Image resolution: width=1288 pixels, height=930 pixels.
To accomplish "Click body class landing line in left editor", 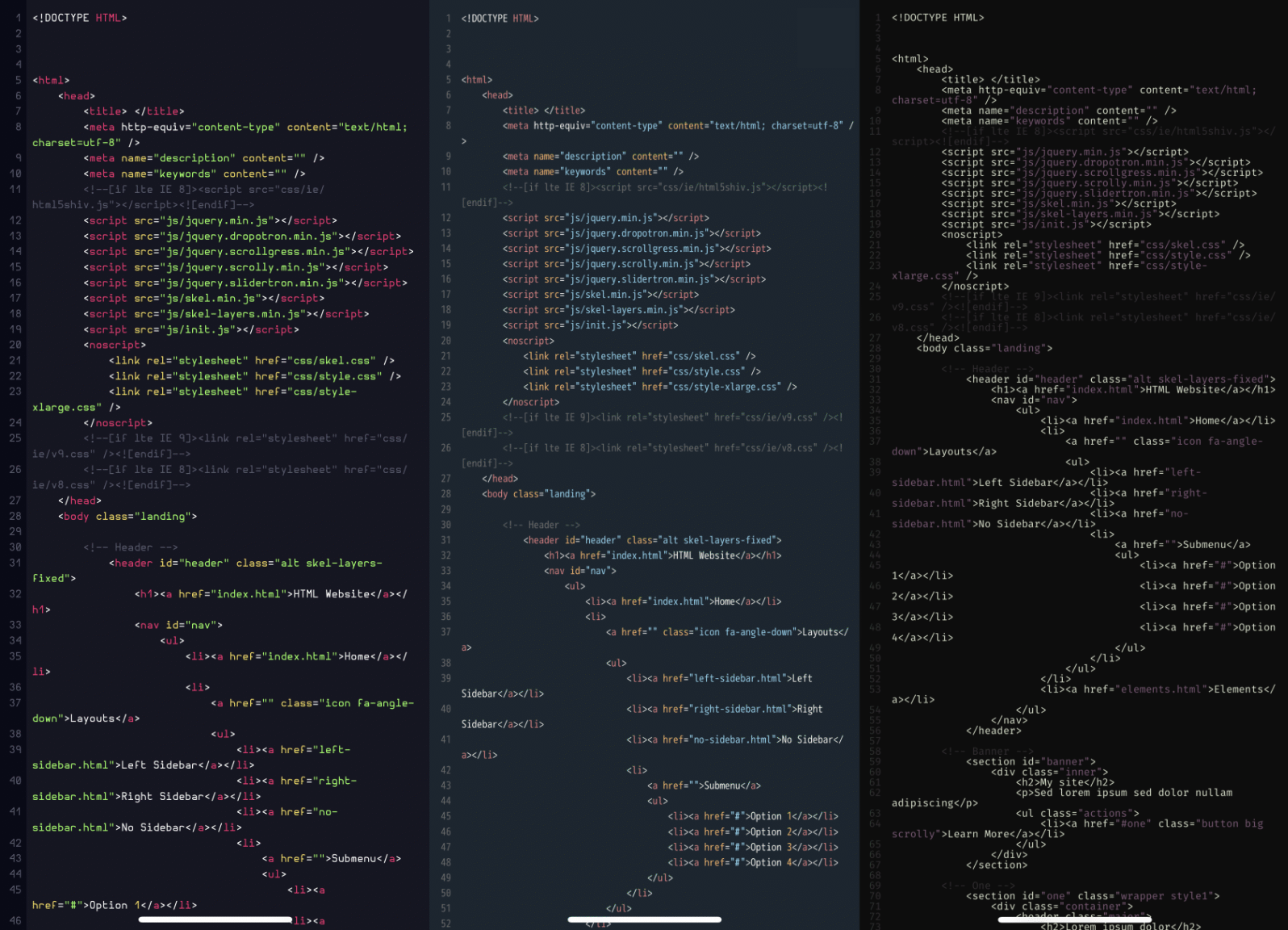I will (x=128, y=517).
